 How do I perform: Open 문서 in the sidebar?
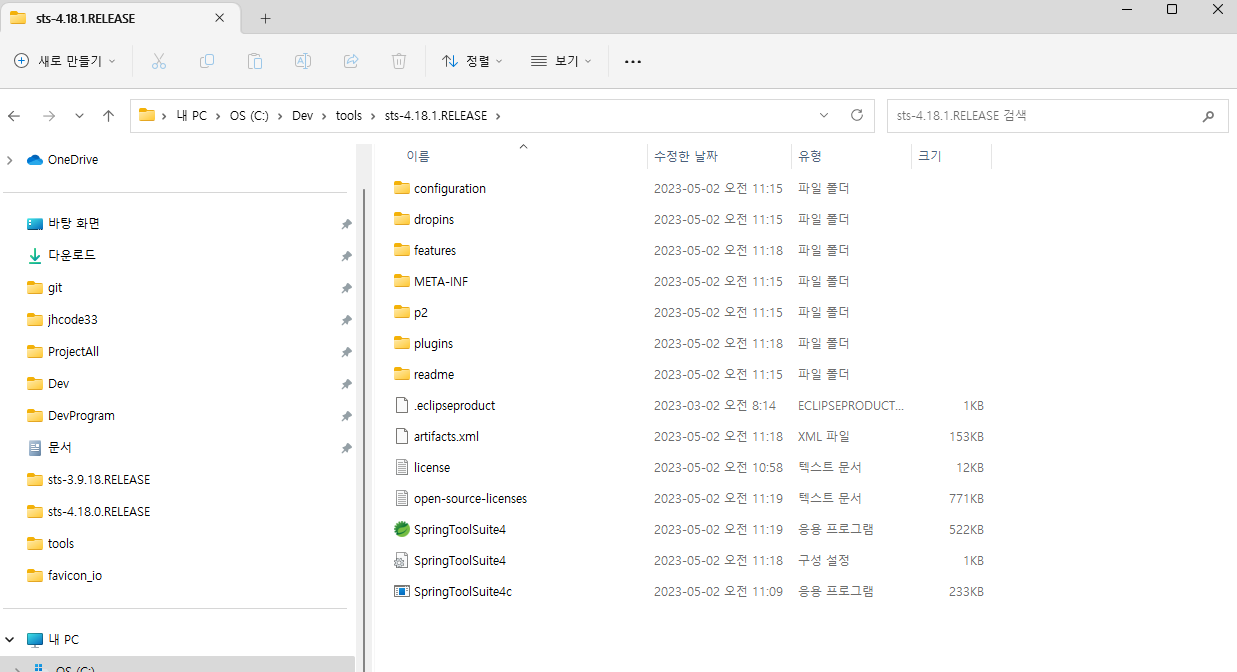pos(50,447)
